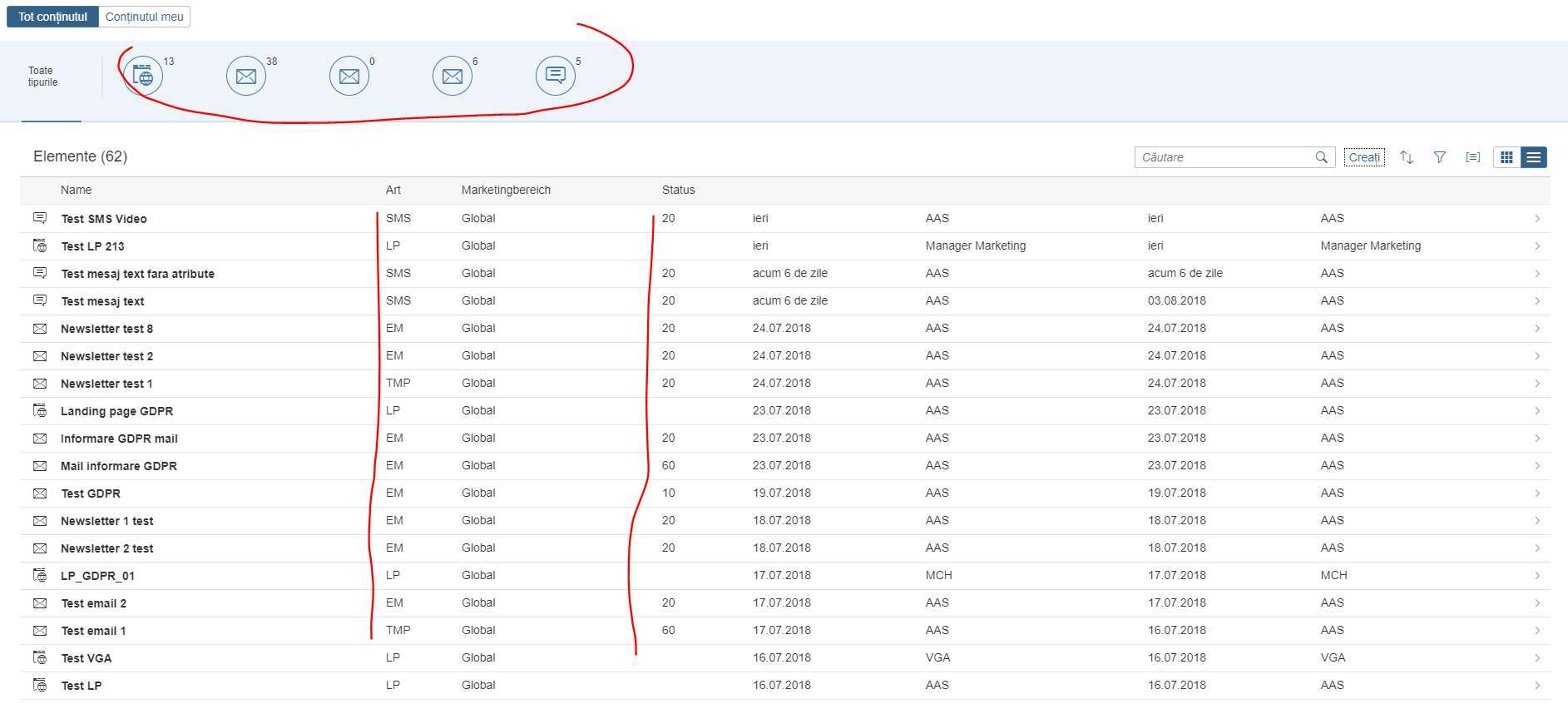Select the Tot conținutul segment
This screenshot has width=1568, height=704.
(53, 17)
